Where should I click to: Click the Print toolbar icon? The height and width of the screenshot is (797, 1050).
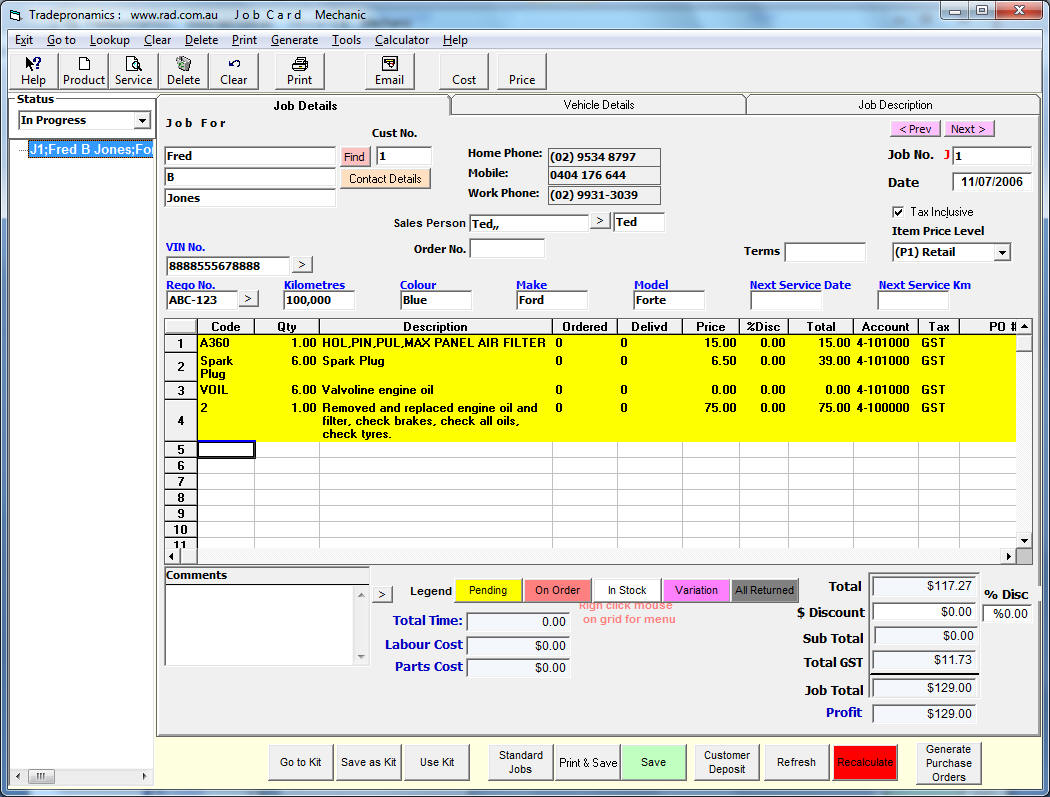(299, 71)
